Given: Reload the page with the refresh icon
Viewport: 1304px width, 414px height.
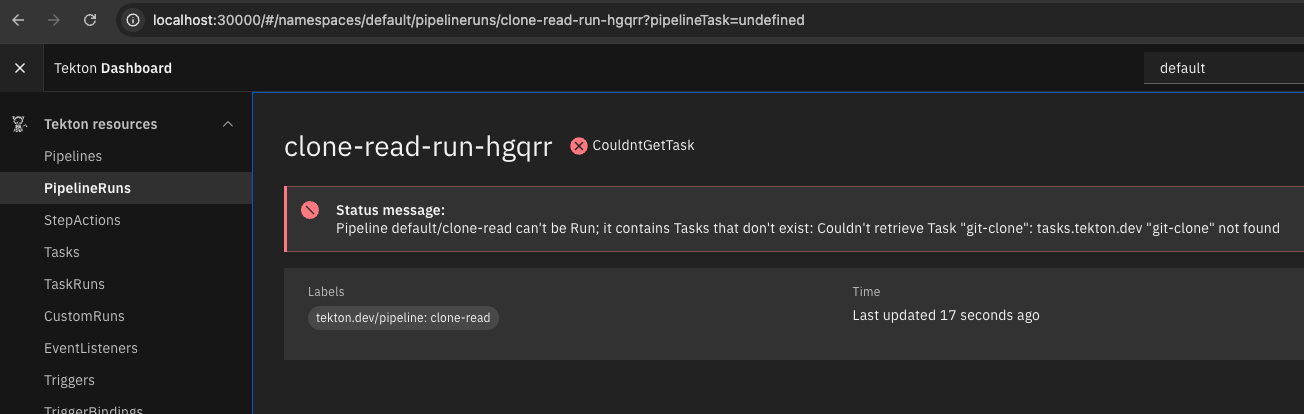Looking at the screenshot, I should click(90, 20).
